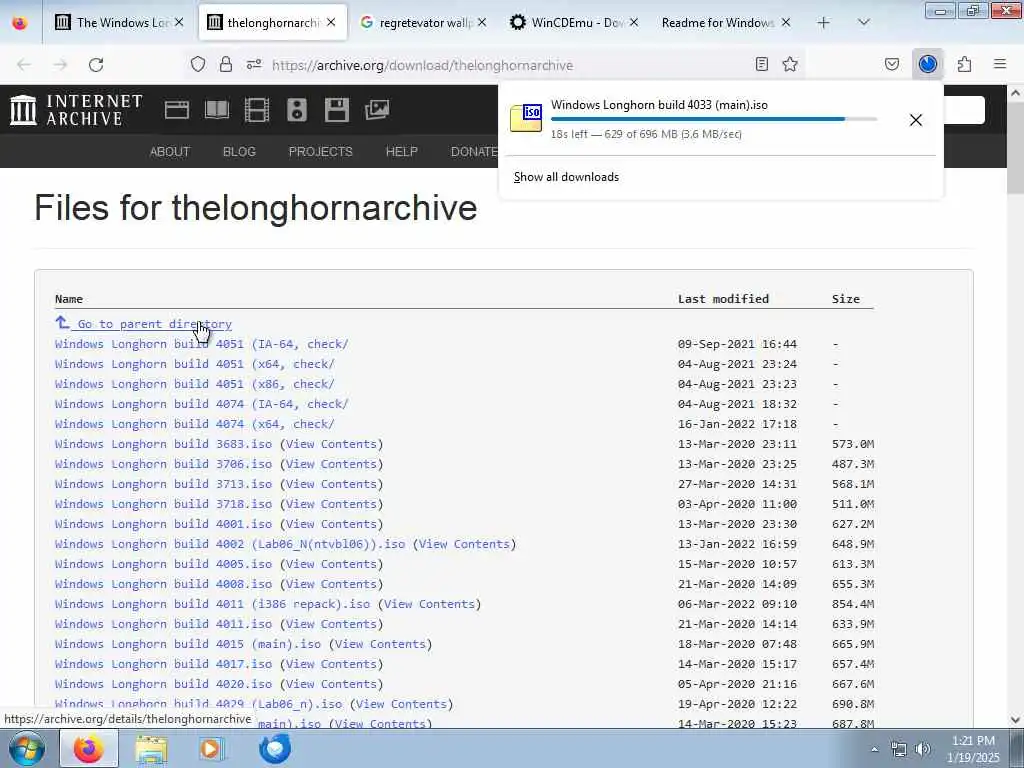Show hidden tray icons arrow
Image resolution: width=1024 pixels, height=768 pixels.
pos(874,750)
